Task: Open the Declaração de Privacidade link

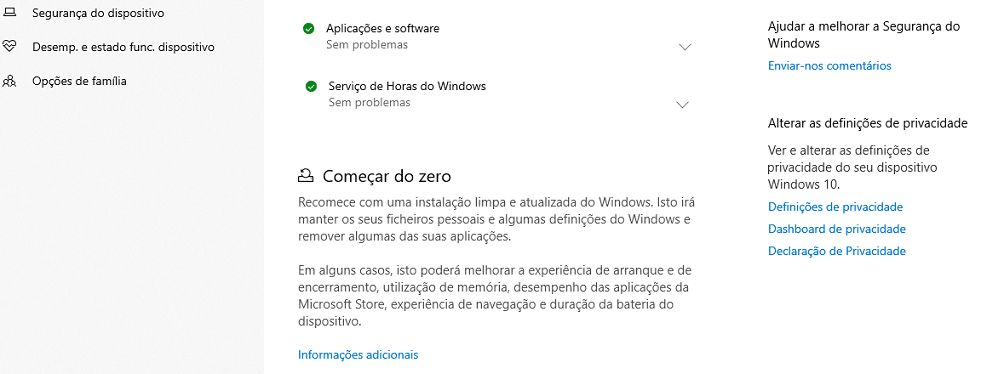Action: click(x=836, y=251)
